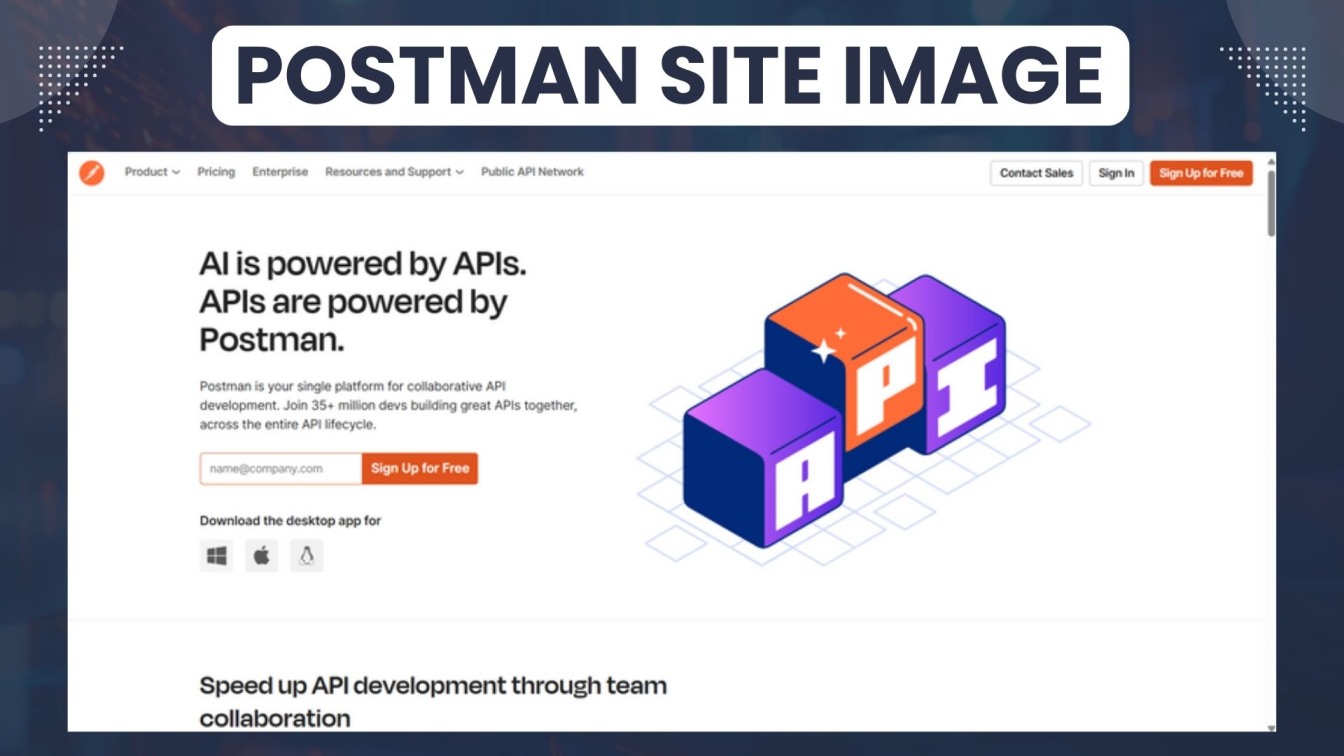The image size is (1344, 756).
Task: Download the Windows desktop app
Action: pyautogui.click(x=216, y=556)
